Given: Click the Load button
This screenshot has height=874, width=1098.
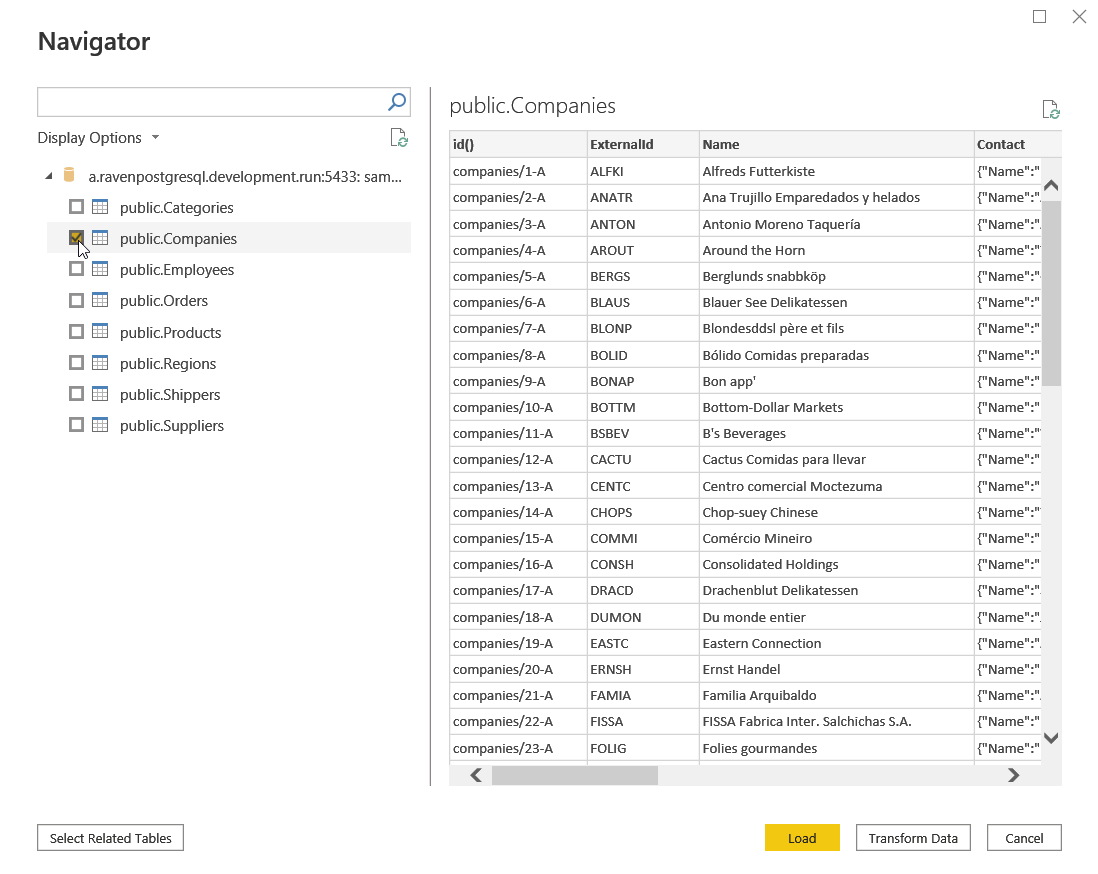Looking at the screenshot, I should (x=802, y=838).
